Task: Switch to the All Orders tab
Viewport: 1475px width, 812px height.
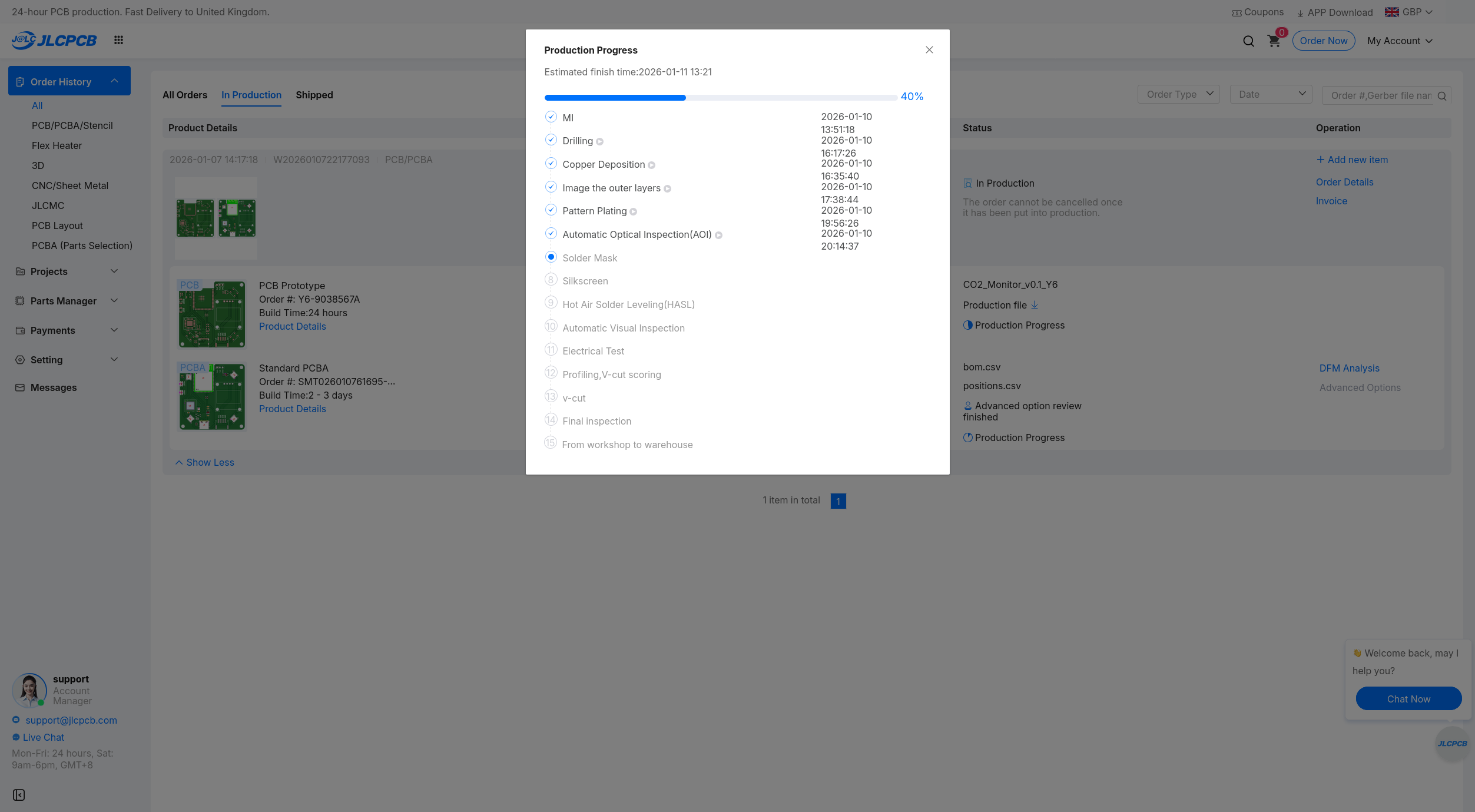Action: pos(185,95)
